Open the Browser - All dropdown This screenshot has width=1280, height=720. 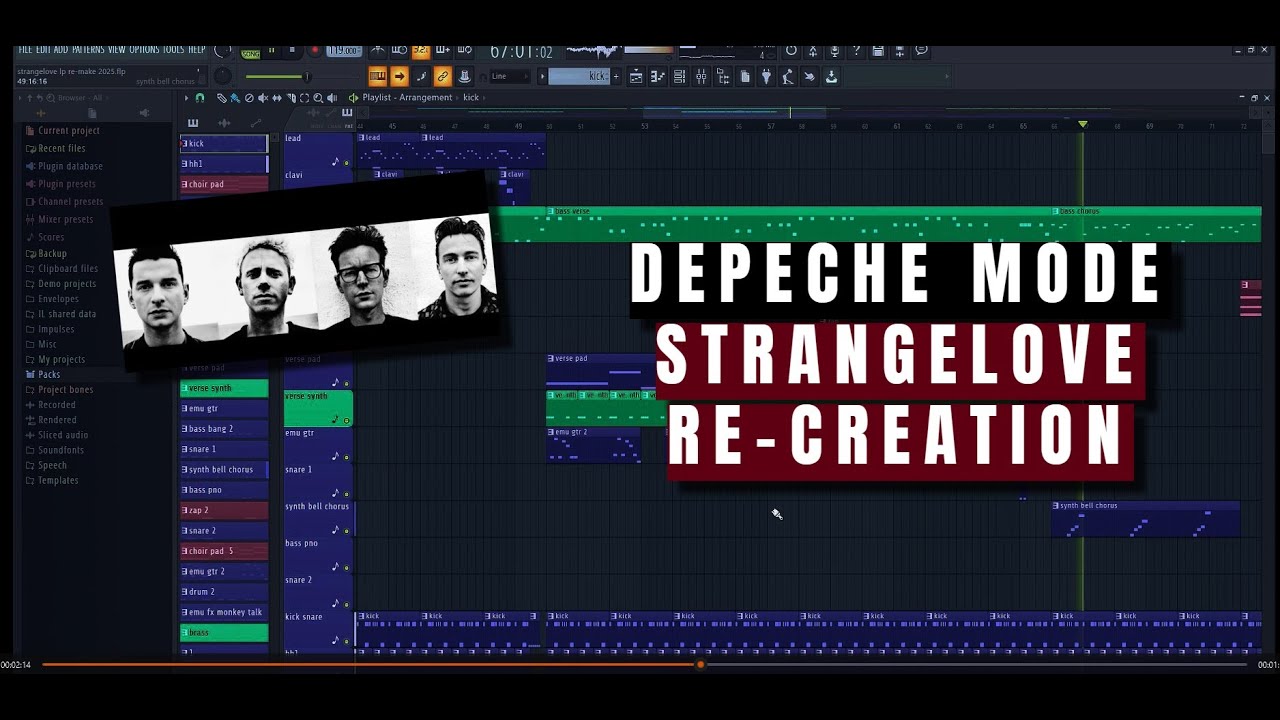coord(80,98)
